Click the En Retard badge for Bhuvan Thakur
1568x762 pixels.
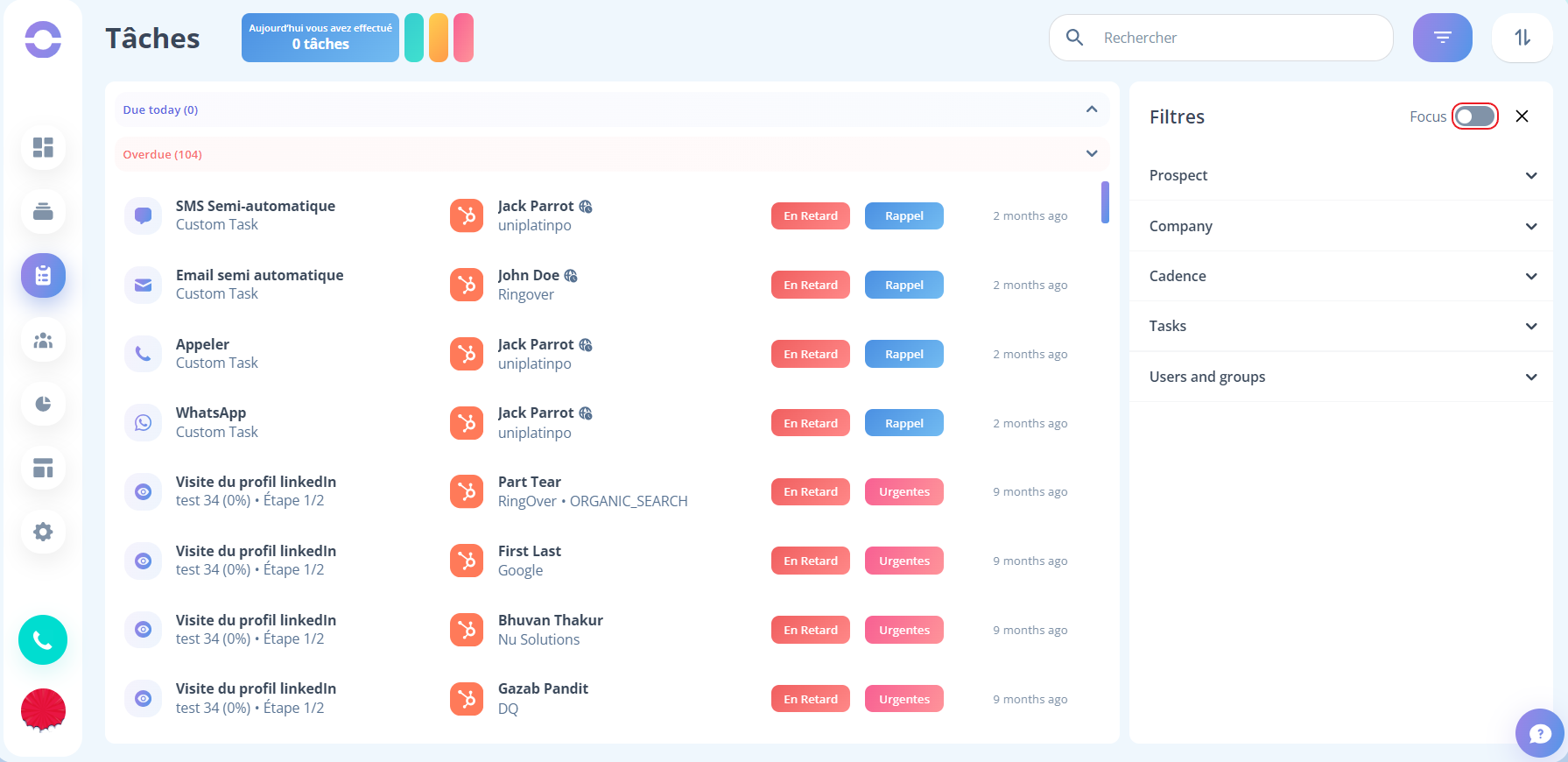pos(811,630)
